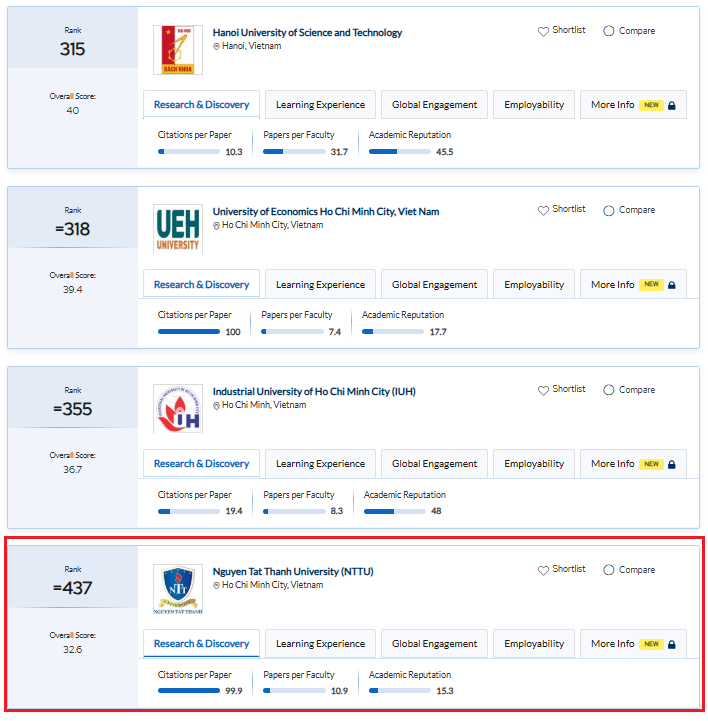Click the Shortlist heart for Nguyen Tat Thanh University
This screenshot has height=721, width=708.
(x=544, y=570)
